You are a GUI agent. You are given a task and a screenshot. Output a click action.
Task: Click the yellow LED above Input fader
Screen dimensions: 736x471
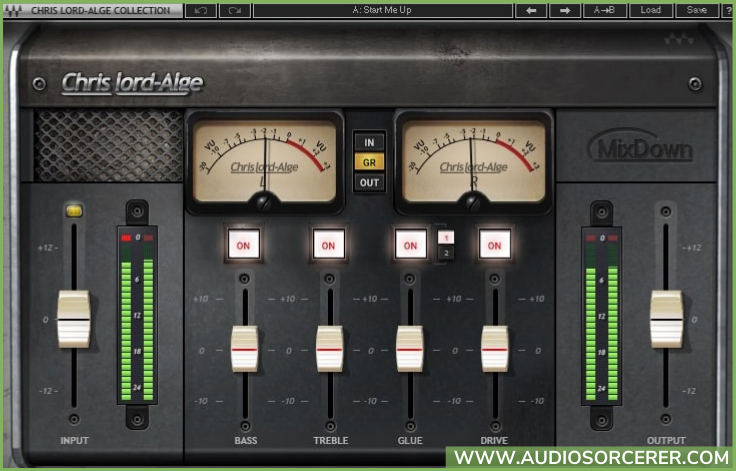74,211
